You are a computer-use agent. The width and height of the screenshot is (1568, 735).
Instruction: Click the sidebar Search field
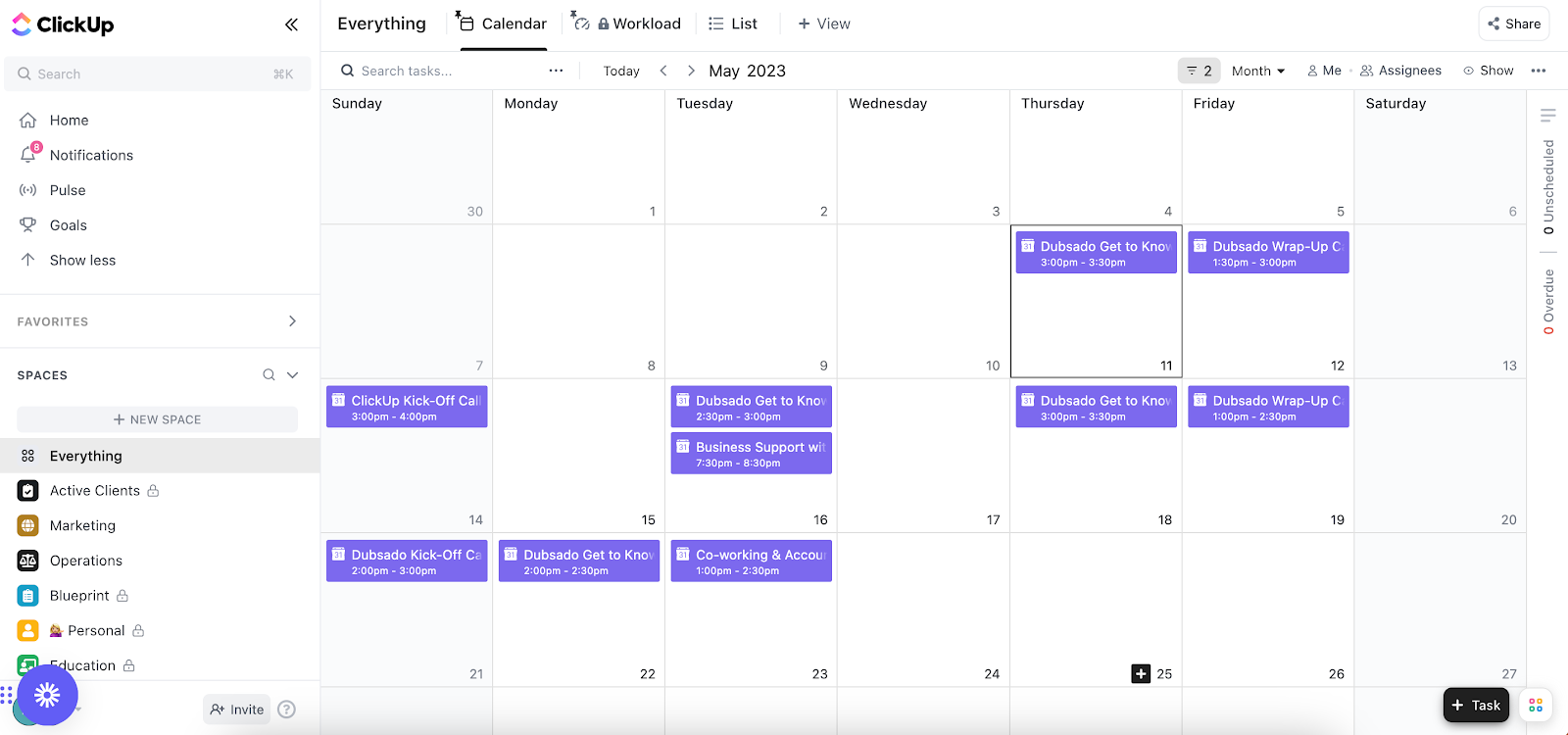tap(157, 73)
